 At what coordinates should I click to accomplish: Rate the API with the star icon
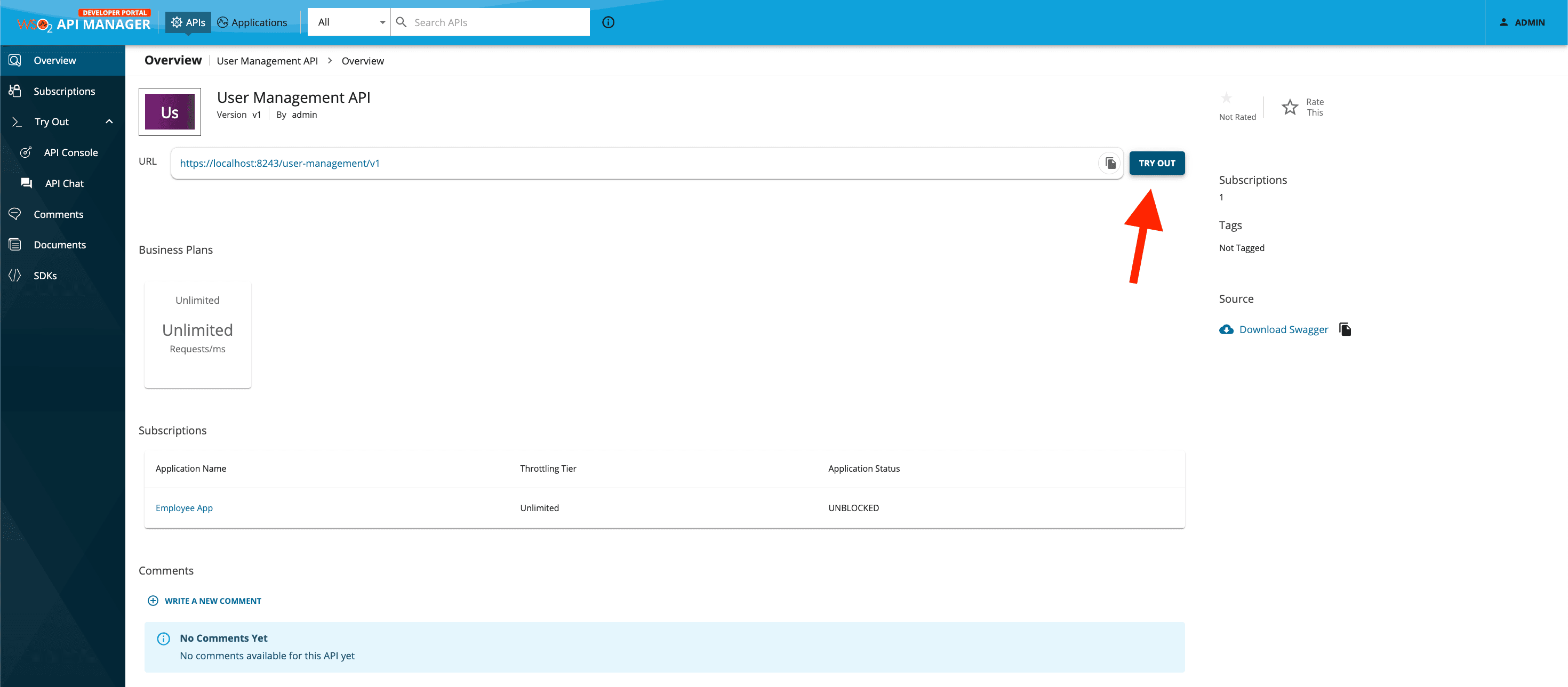1290,106
